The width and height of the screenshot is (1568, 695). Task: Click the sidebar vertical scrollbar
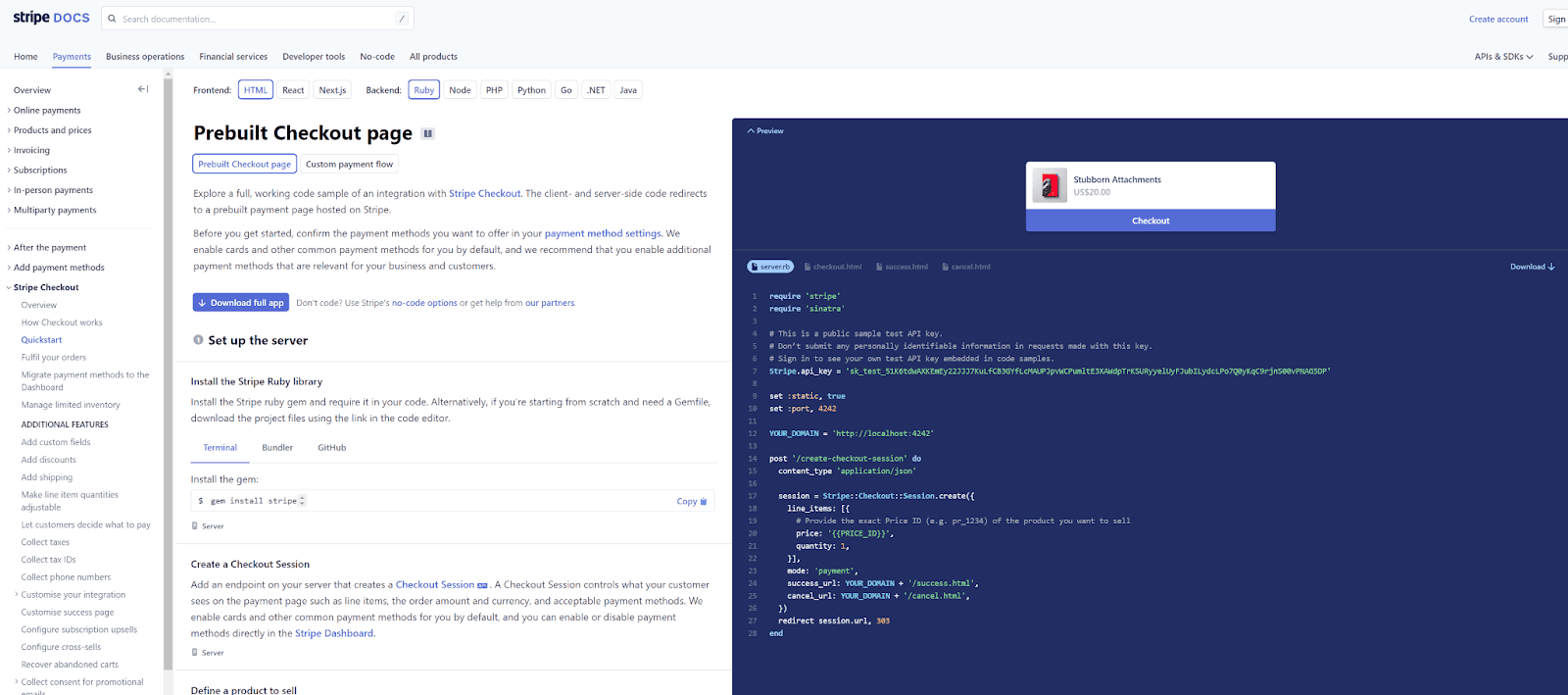click(x=169, y=372)
